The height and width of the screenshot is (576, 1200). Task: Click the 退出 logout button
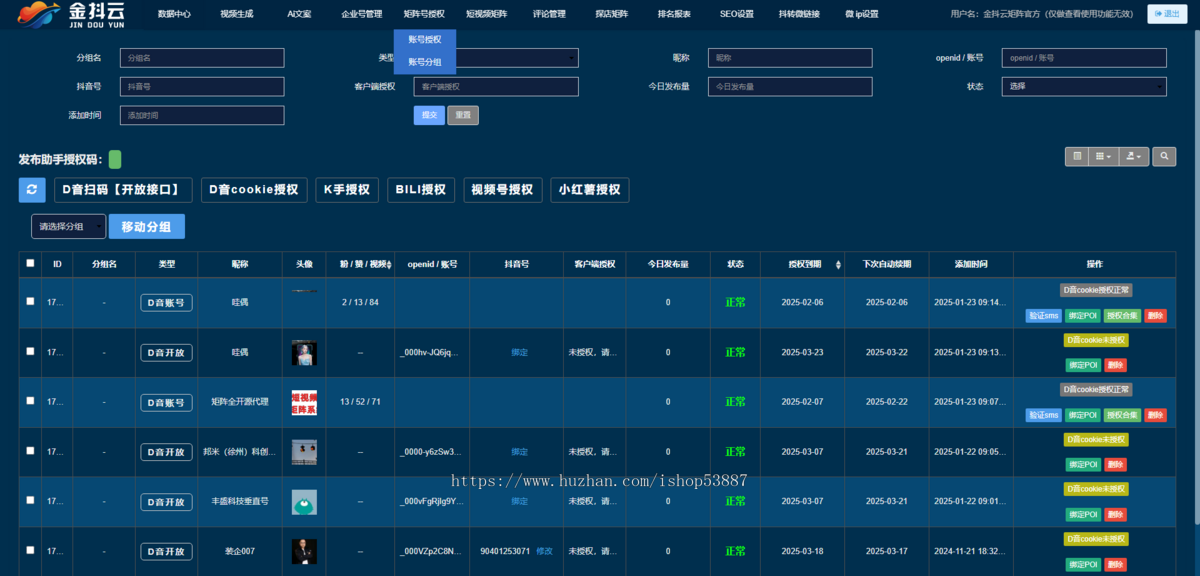pyautogui.click(x=1168, y=14)
